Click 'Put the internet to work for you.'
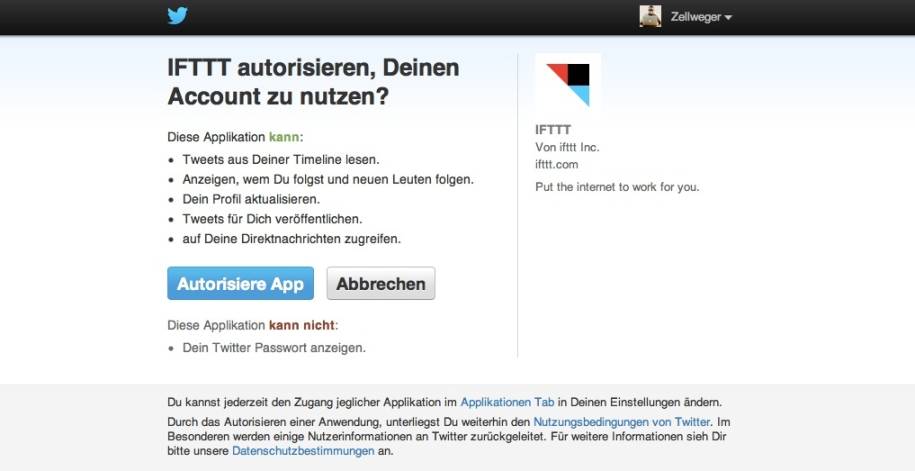Image resolution: width=915 pixels, height=471 pixels. (x=617, y=187)
